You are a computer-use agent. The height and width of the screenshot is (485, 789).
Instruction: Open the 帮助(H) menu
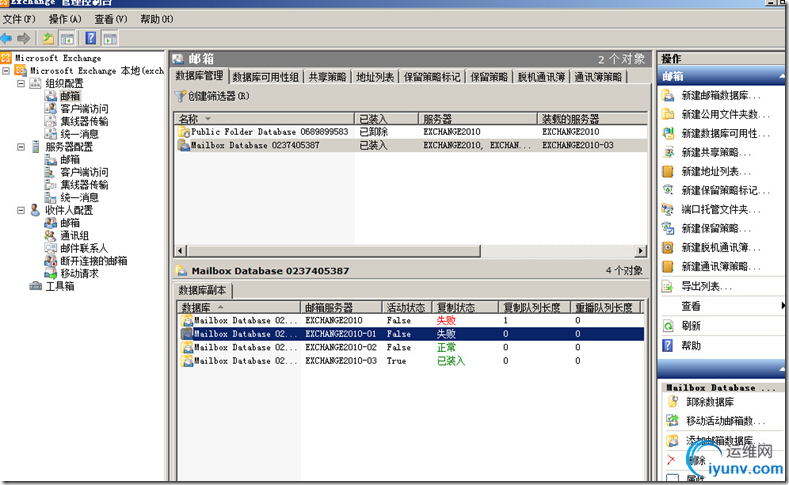156,19
